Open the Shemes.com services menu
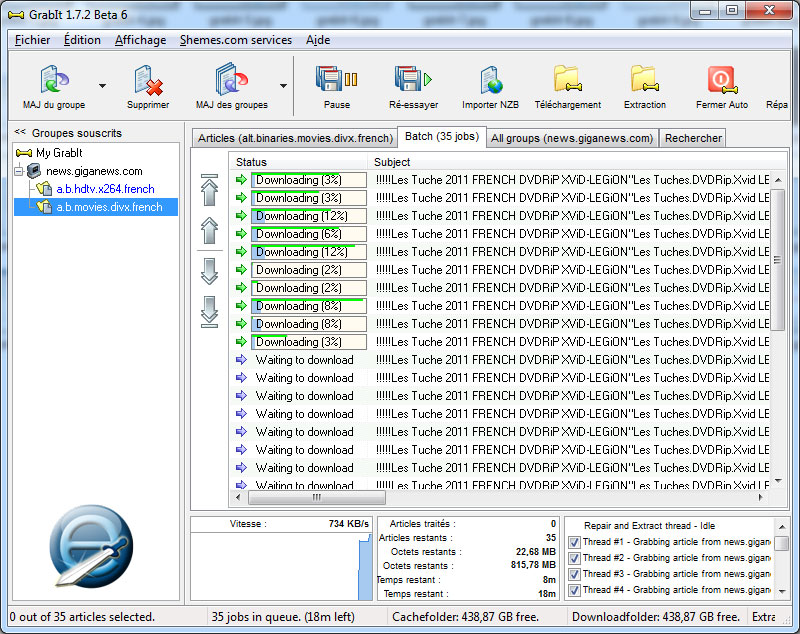Screen dimensions: 800x634 pyautogui.click(x=236, y=40)
